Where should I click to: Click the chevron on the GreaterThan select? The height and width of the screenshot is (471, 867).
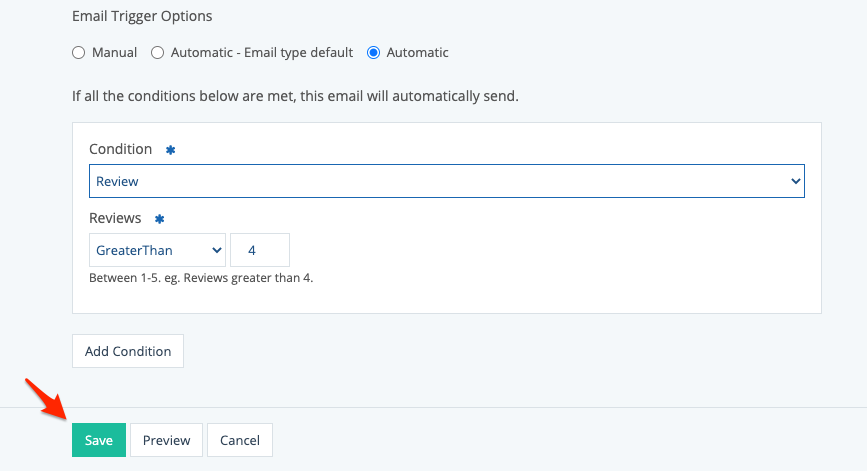click(216, 250)
